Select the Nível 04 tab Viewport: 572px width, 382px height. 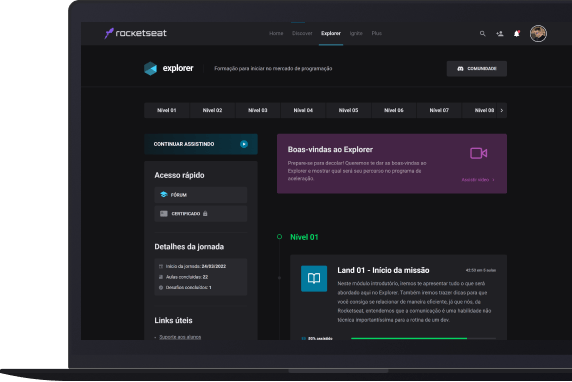[x=303, y=110]
